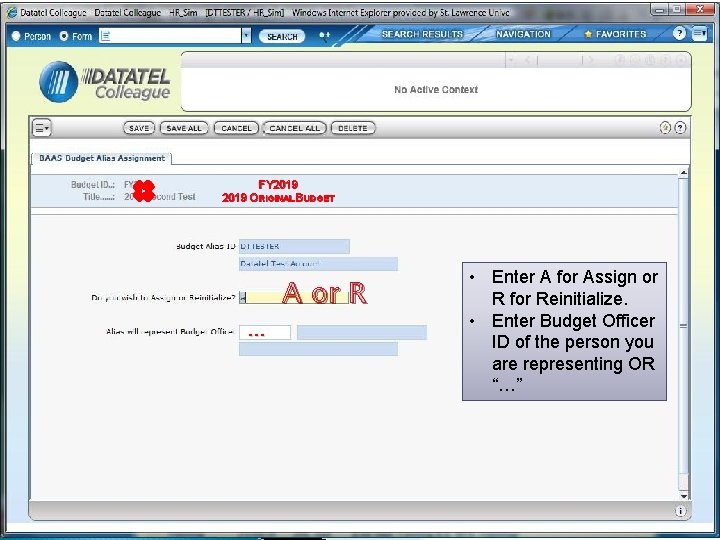
Task: Click 'No Active Context' text
Action: coord(436,90)
